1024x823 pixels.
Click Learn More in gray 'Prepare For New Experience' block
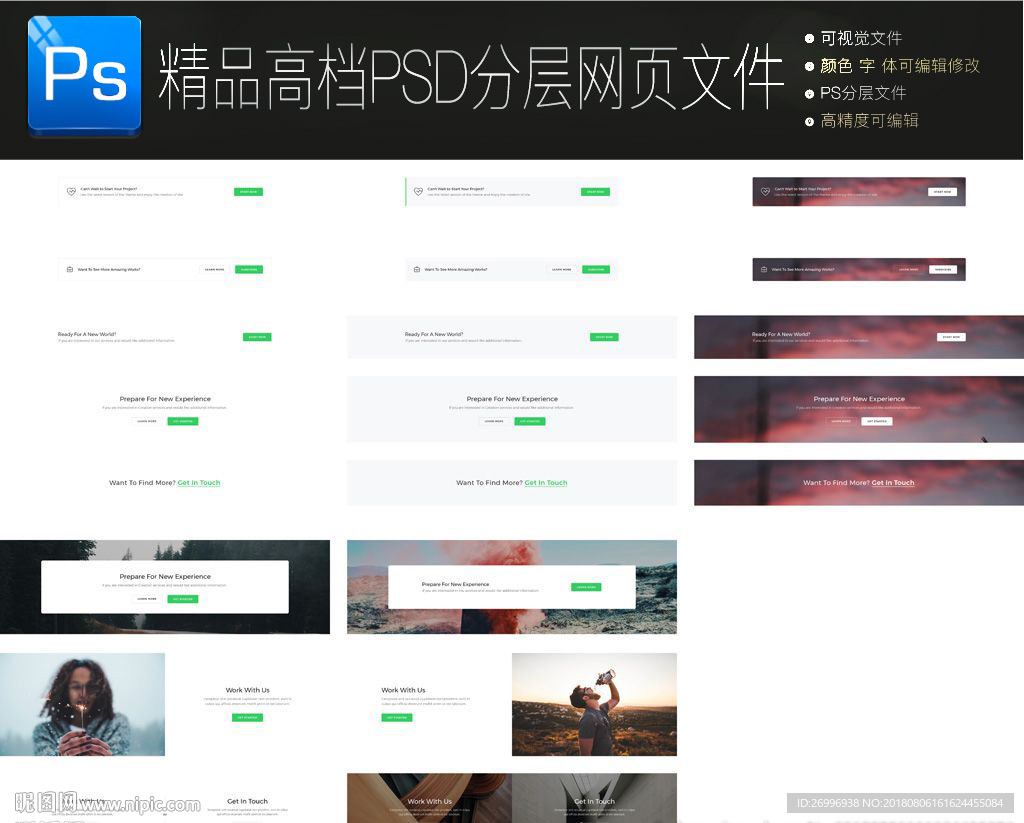pyautogui.click(x=494, y=421)
